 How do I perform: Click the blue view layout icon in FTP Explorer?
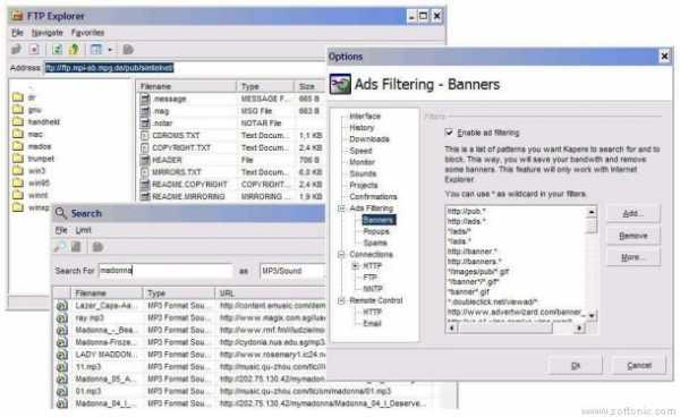point(96,49)
